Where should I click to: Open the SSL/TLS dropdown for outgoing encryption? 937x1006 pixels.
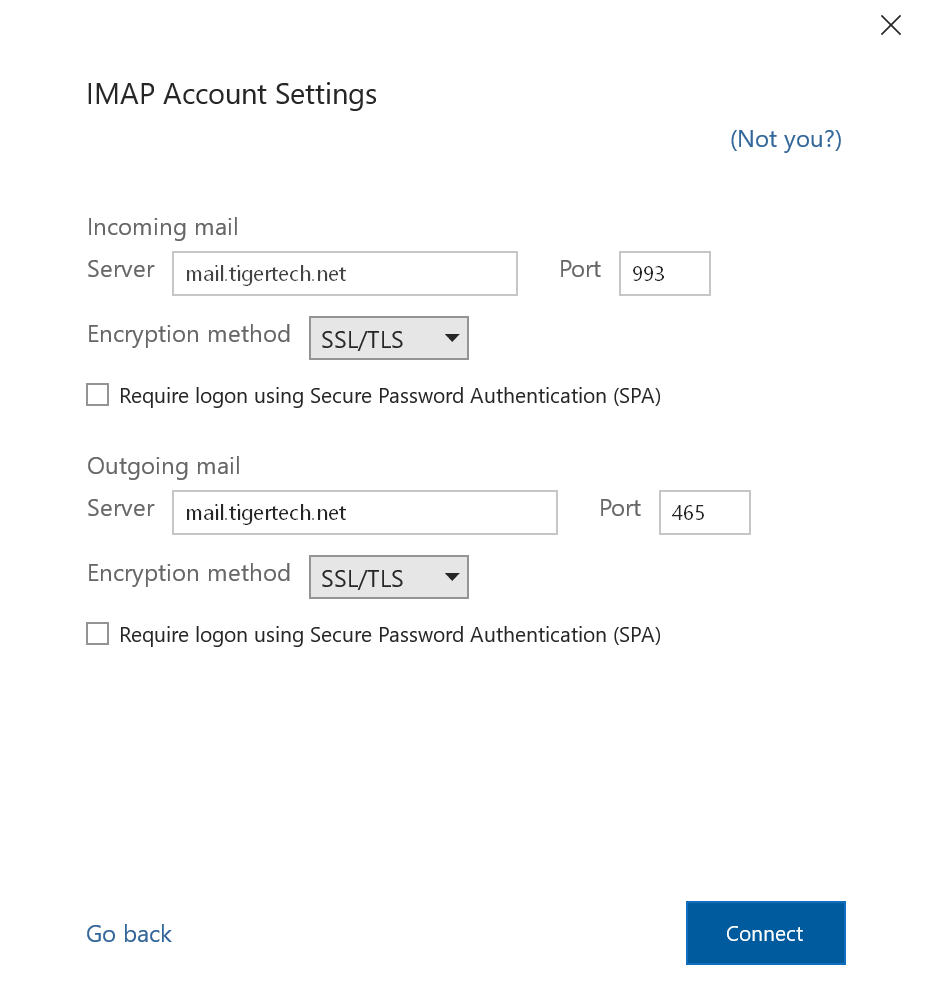pos(388,577)
